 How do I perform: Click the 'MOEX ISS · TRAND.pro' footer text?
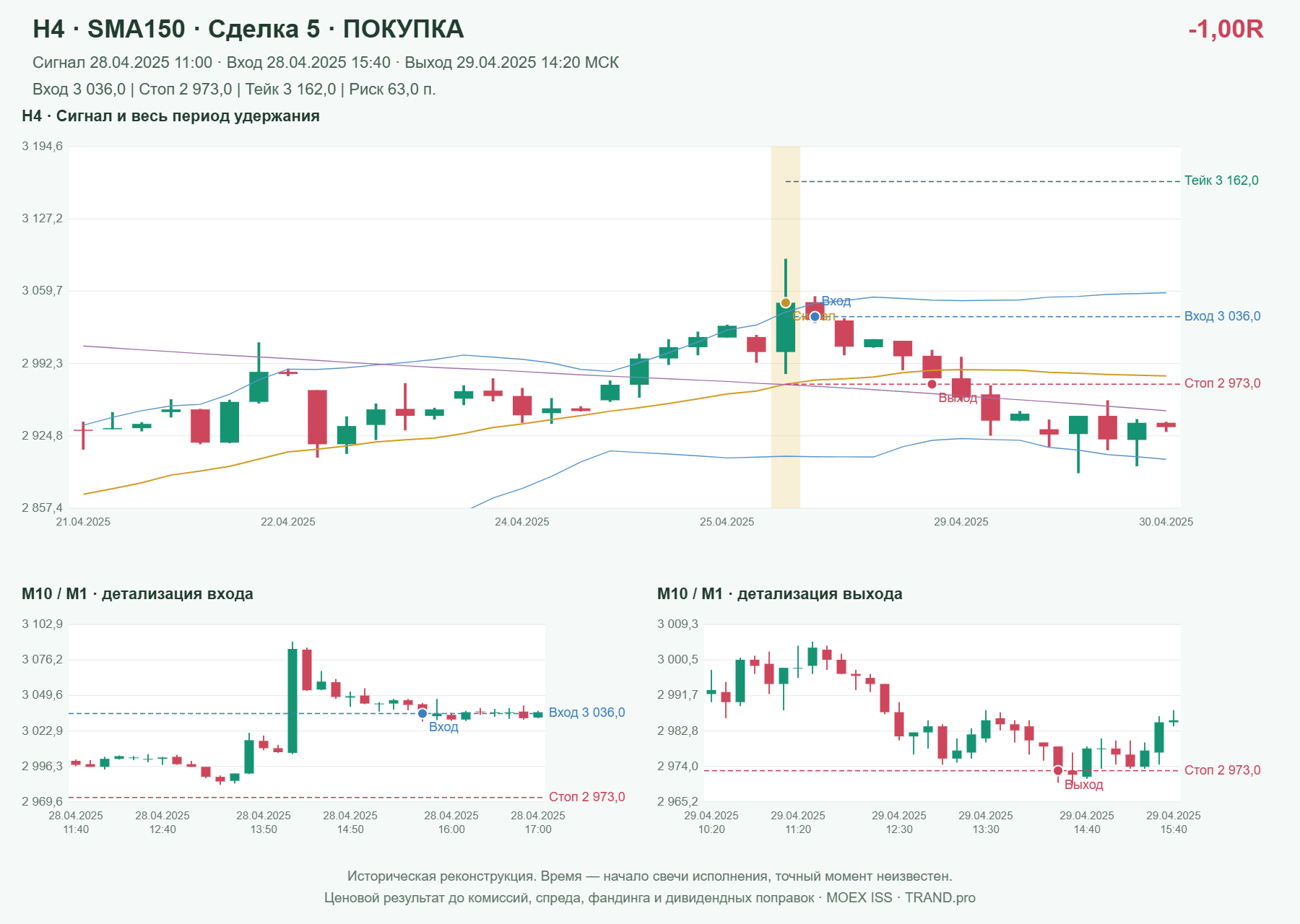point(901,898)
